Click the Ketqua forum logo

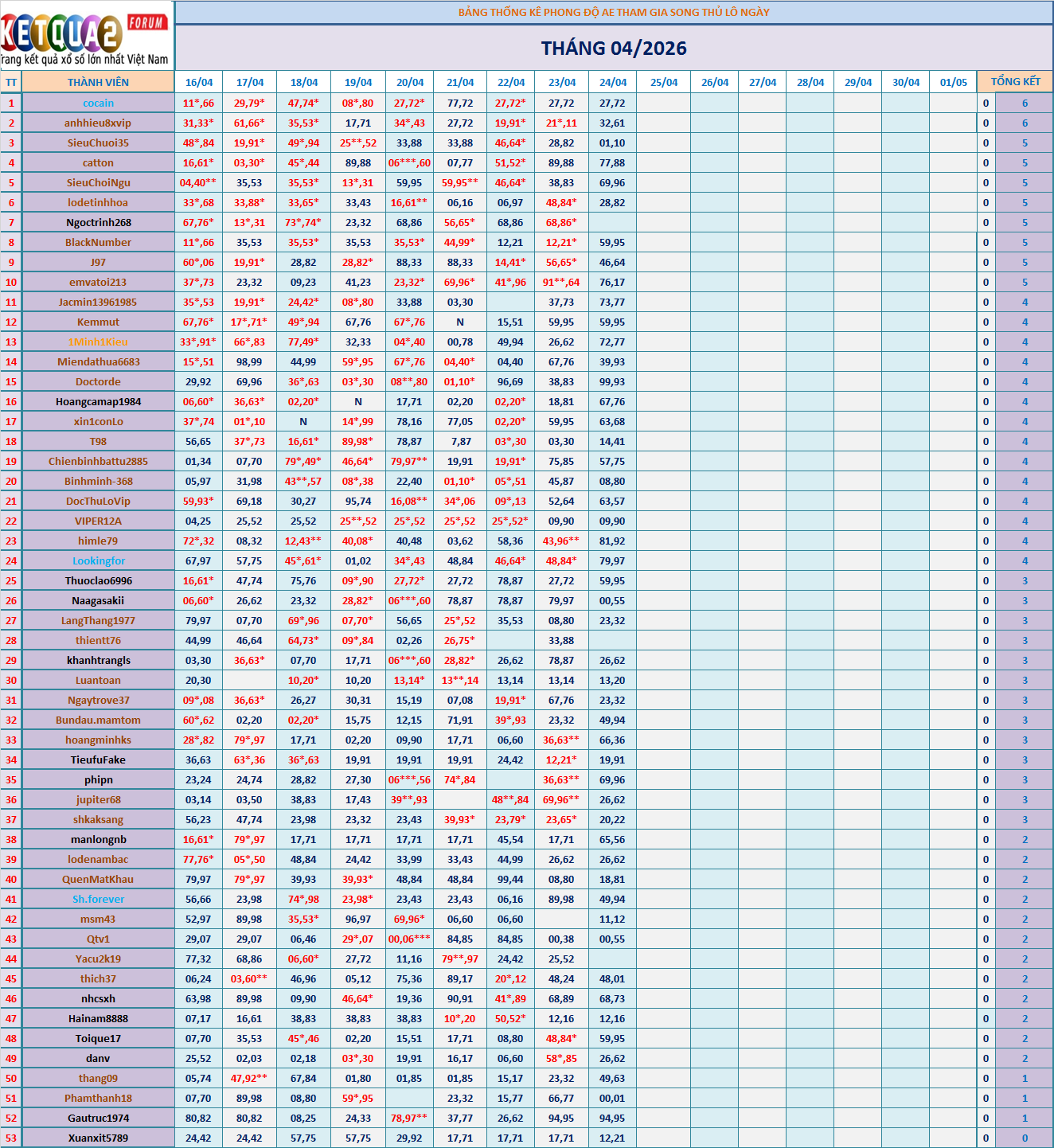point(86,36)
